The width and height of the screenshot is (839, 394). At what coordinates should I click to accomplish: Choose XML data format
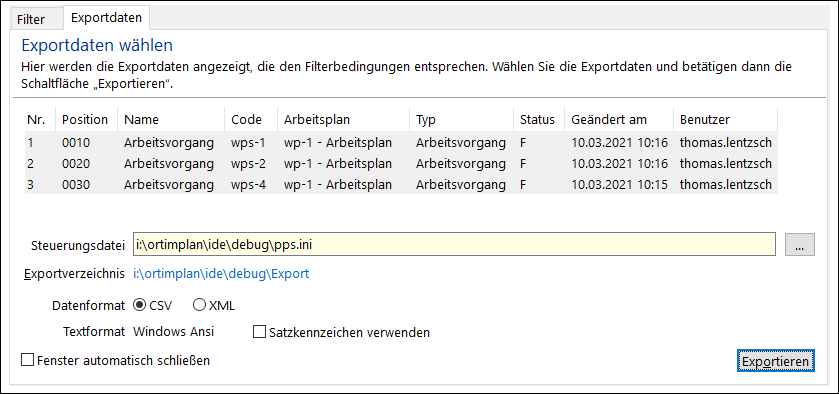pyautogui.click(x=214, y=306)
